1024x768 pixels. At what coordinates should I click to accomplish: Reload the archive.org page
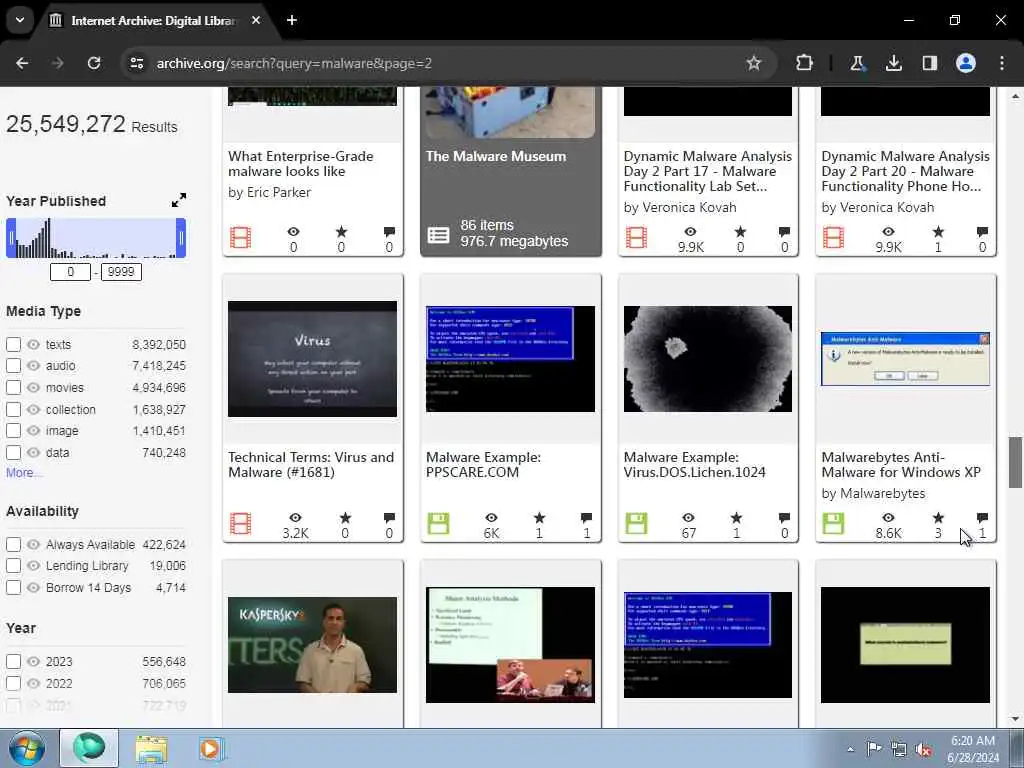click(x=94, y=63)
